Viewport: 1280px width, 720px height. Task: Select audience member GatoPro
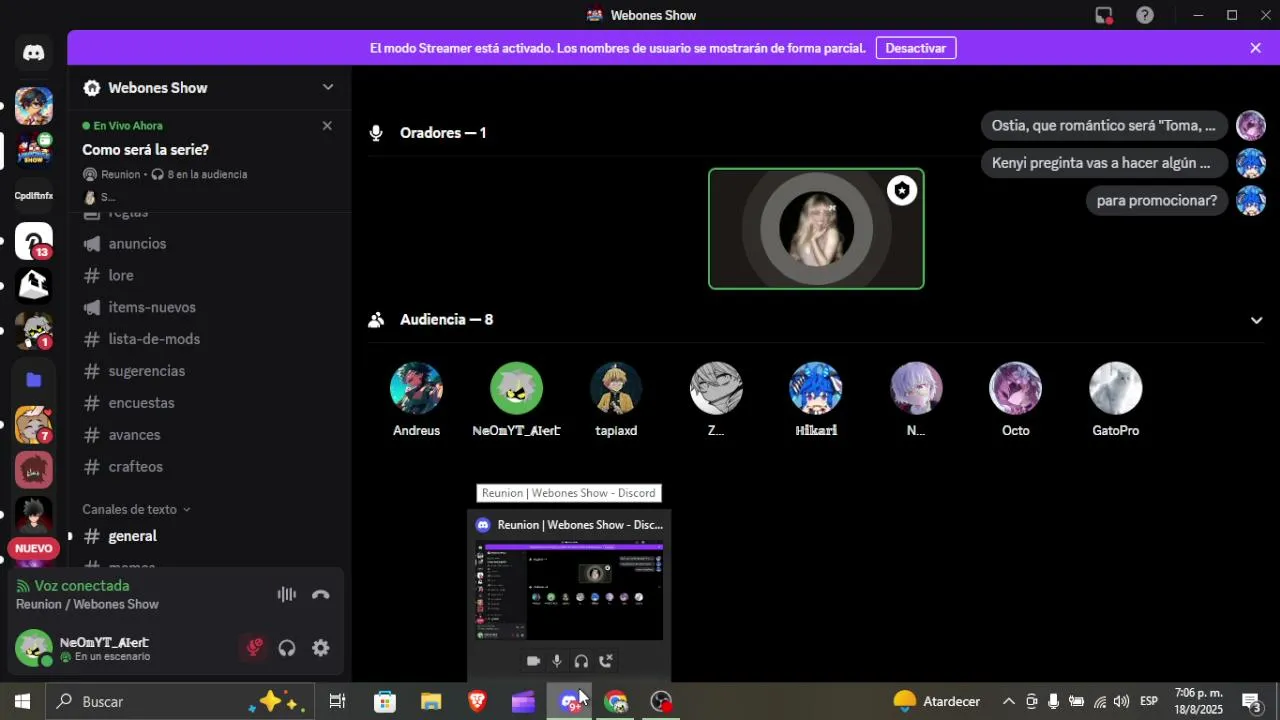pos(1116,400)
